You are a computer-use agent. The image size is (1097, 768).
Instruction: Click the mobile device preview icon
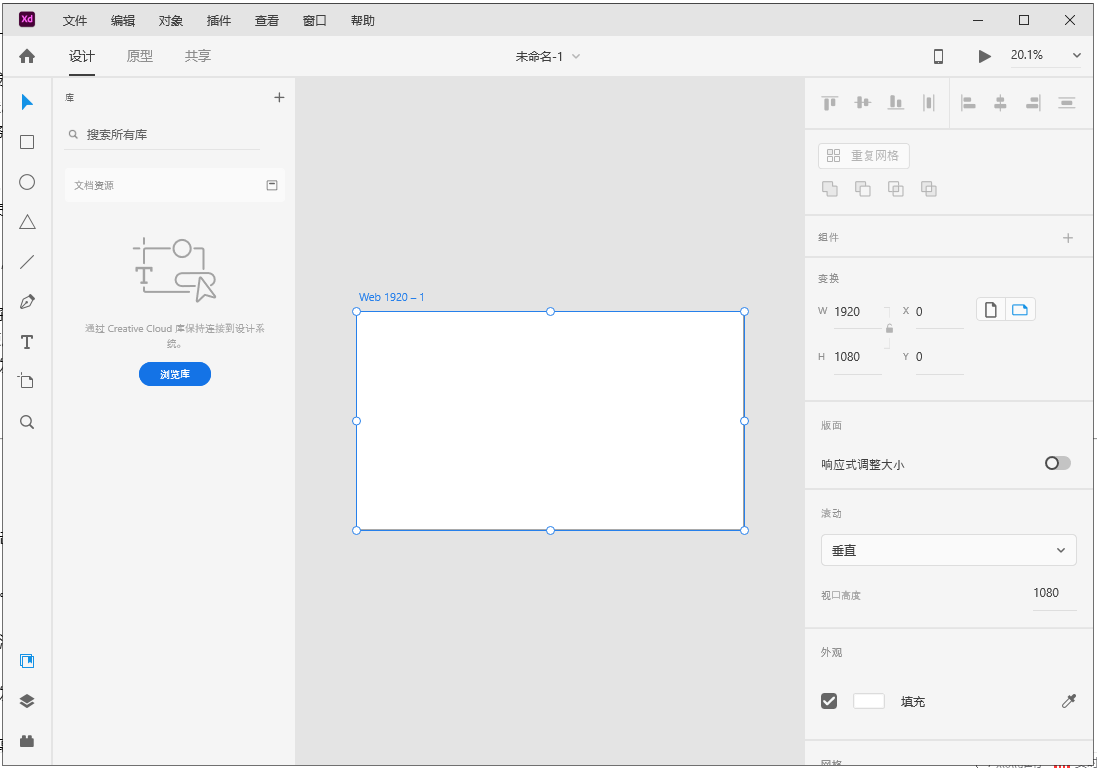(938, 56)
